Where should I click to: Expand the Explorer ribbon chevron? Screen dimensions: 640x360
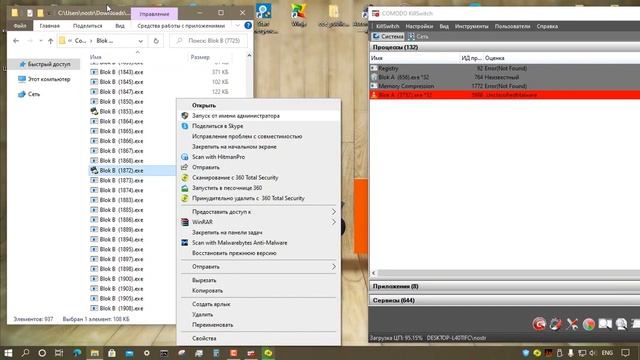pos(238,25)
